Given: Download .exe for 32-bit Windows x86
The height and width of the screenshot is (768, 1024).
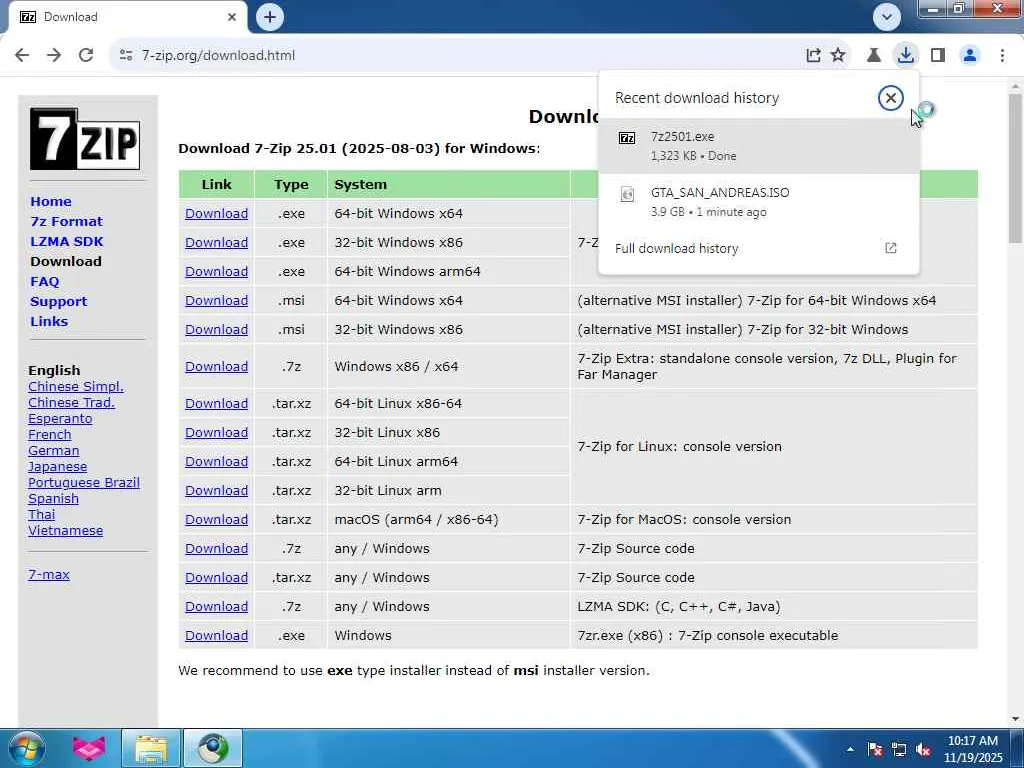Looking at the screenshot, I should (216, 242).
